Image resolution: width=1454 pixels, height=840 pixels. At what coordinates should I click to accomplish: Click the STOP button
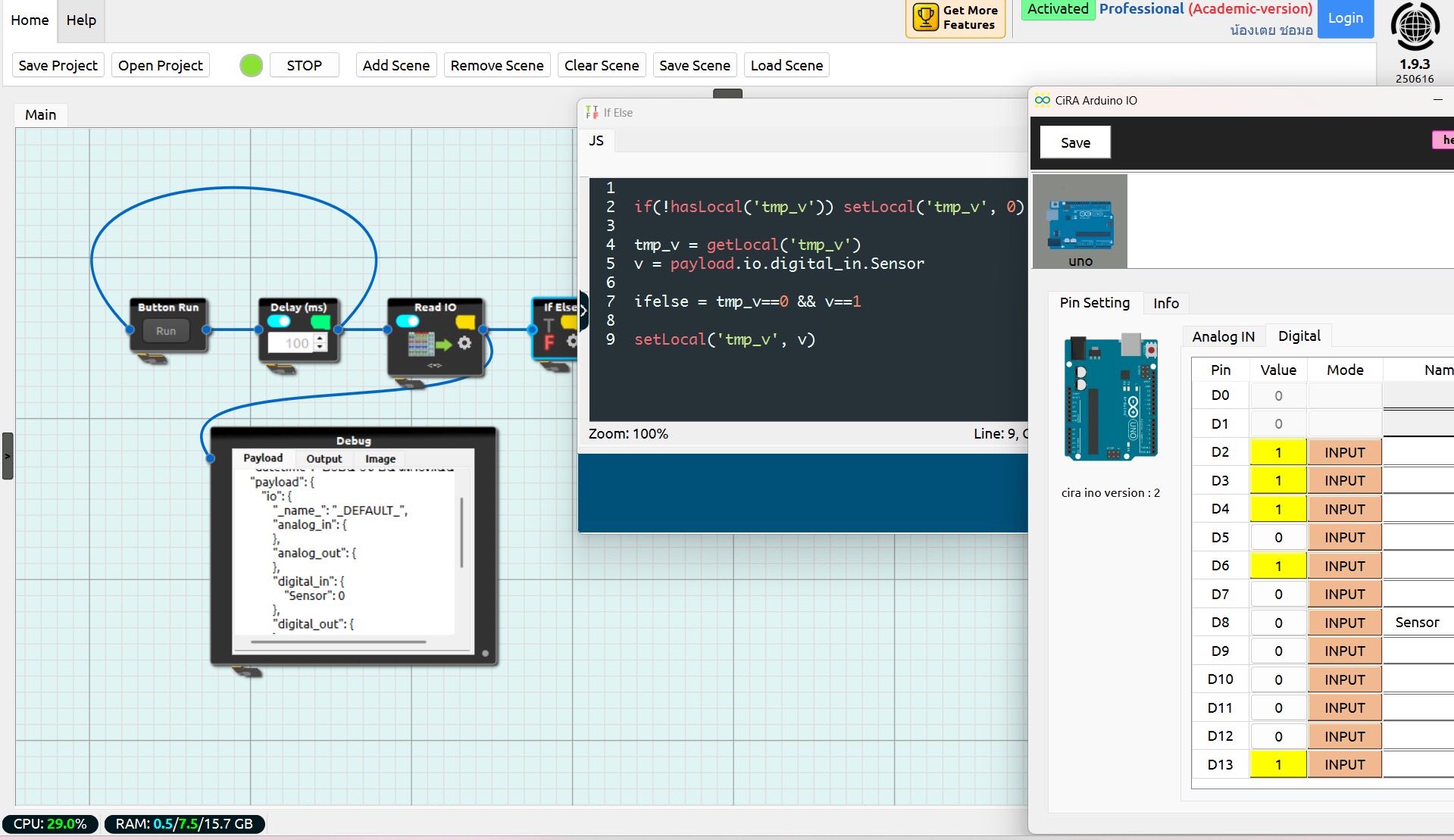(304, 65)
